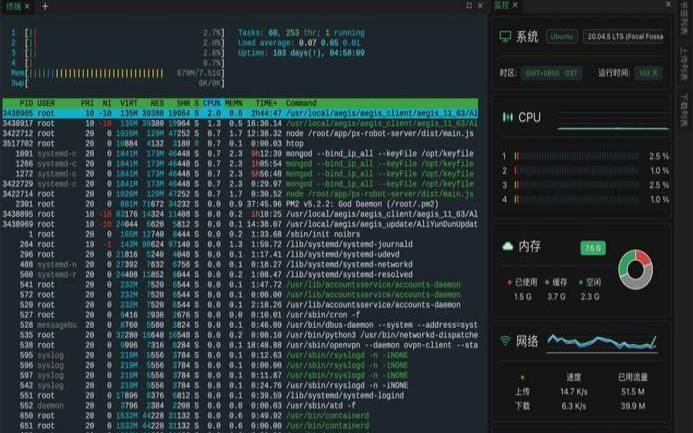
Task: Click the 下载 6.3 K/s speed value
Action: pyautogui.click(x=574, y=406)
